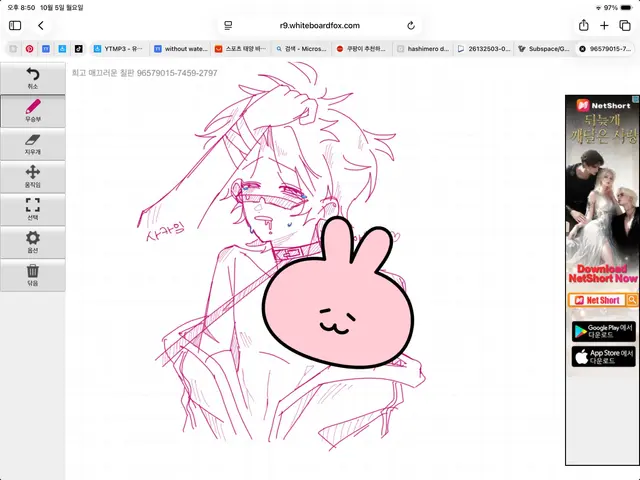
Task: Switch to the Subspace/G... tab
Action: (x=544, y=49)
